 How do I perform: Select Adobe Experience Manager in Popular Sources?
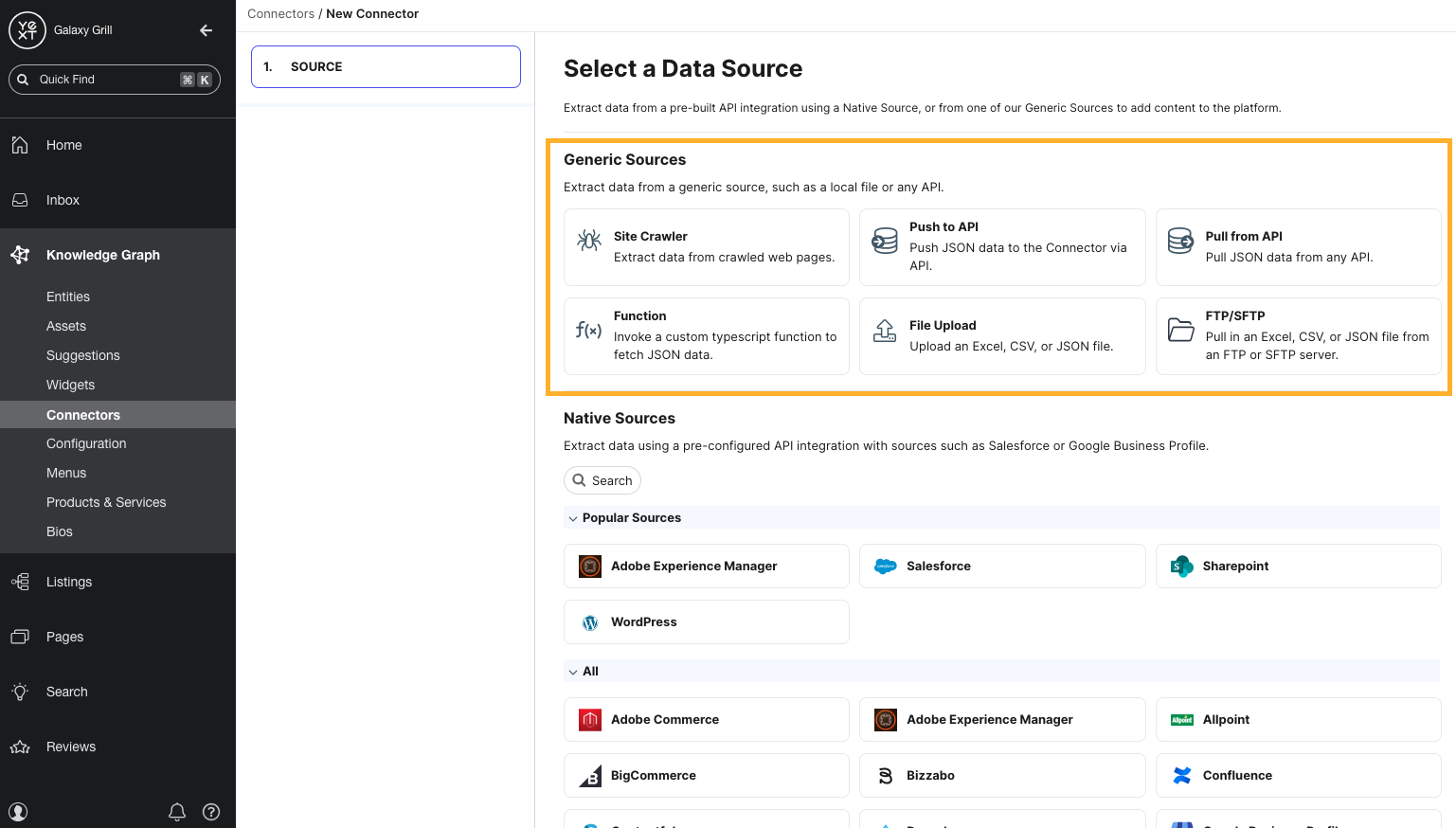[707, 567]
